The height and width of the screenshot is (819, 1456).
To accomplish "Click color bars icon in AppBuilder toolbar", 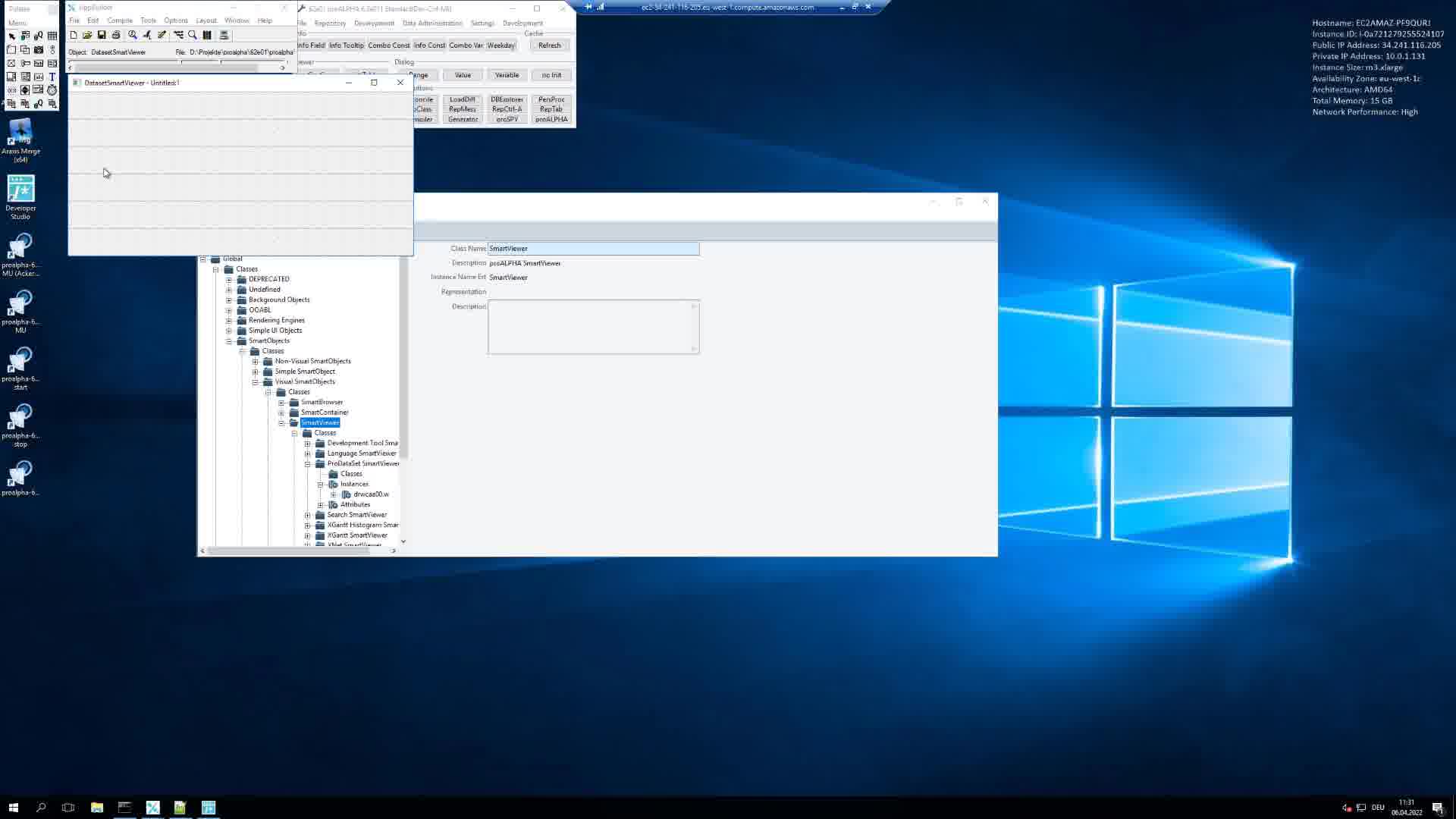I will coord(207,35).
